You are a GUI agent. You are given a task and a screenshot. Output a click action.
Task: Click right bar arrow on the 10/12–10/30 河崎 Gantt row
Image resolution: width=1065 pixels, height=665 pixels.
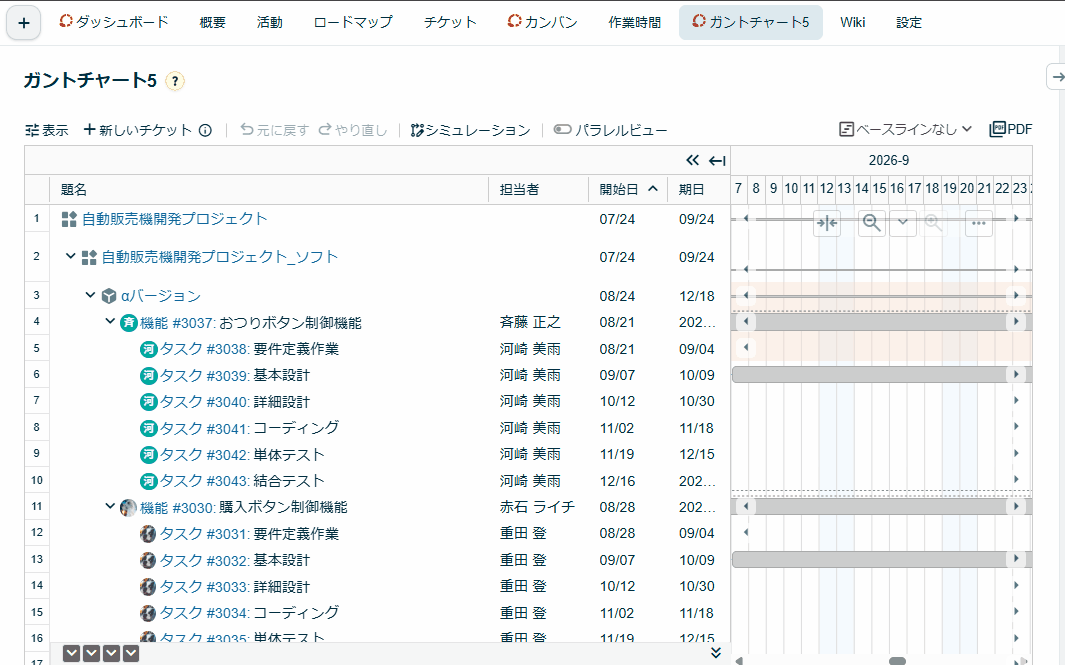[x=1016, y=400]
